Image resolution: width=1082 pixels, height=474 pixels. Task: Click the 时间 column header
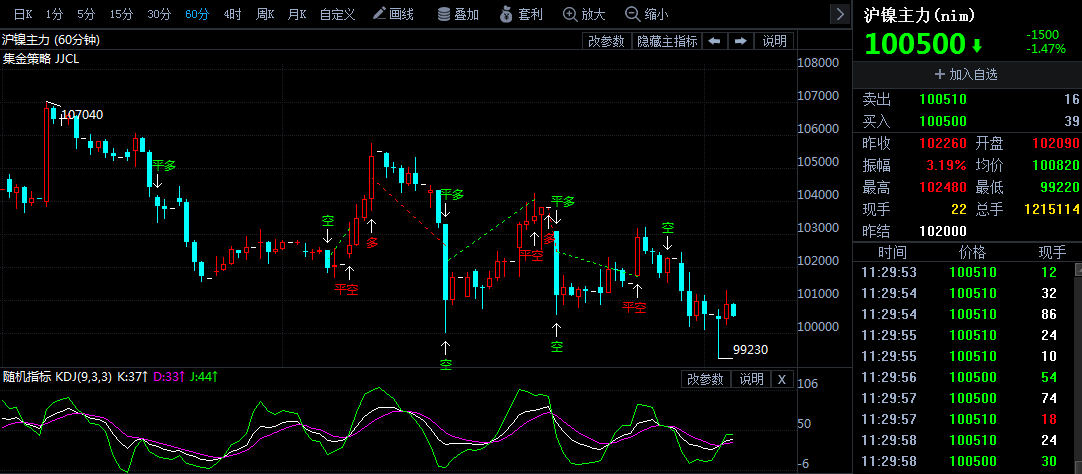(892, 253)
